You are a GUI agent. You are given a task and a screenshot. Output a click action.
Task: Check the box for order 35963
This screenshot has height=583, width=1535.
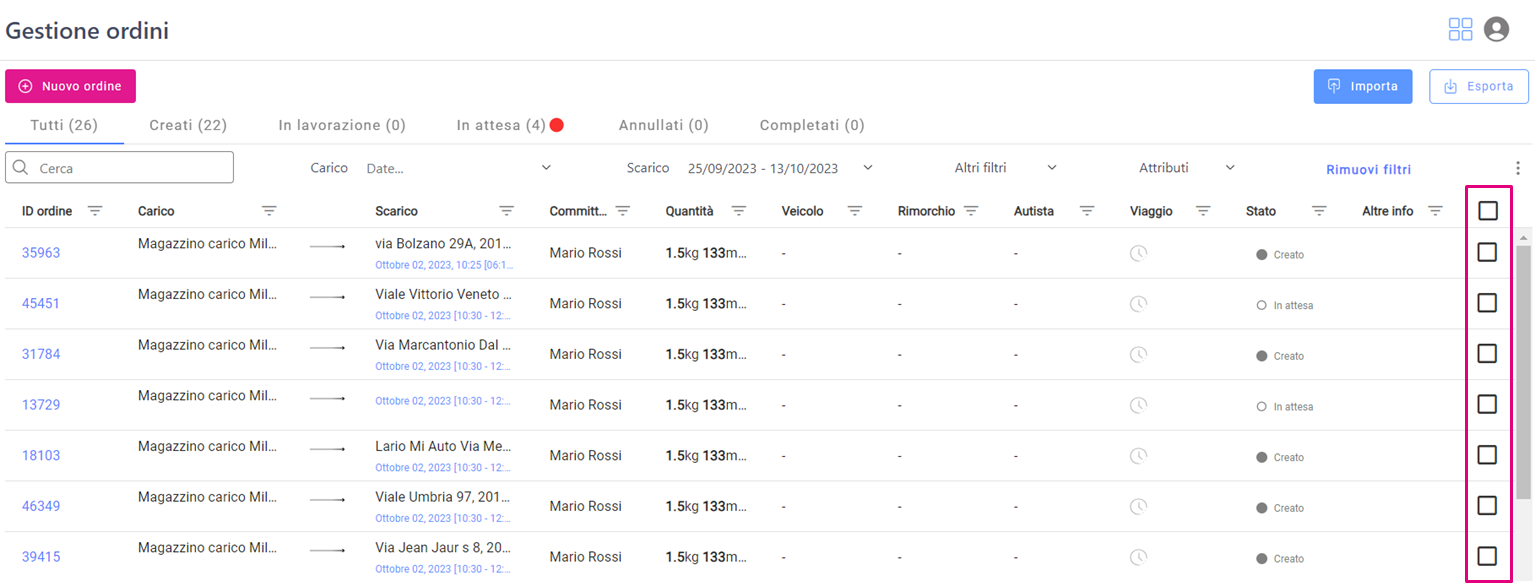coord(1487,252)
